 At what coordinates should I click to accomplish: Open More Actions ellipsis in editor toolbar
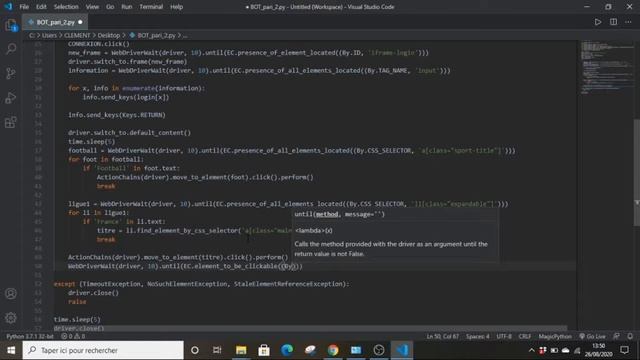628,22
